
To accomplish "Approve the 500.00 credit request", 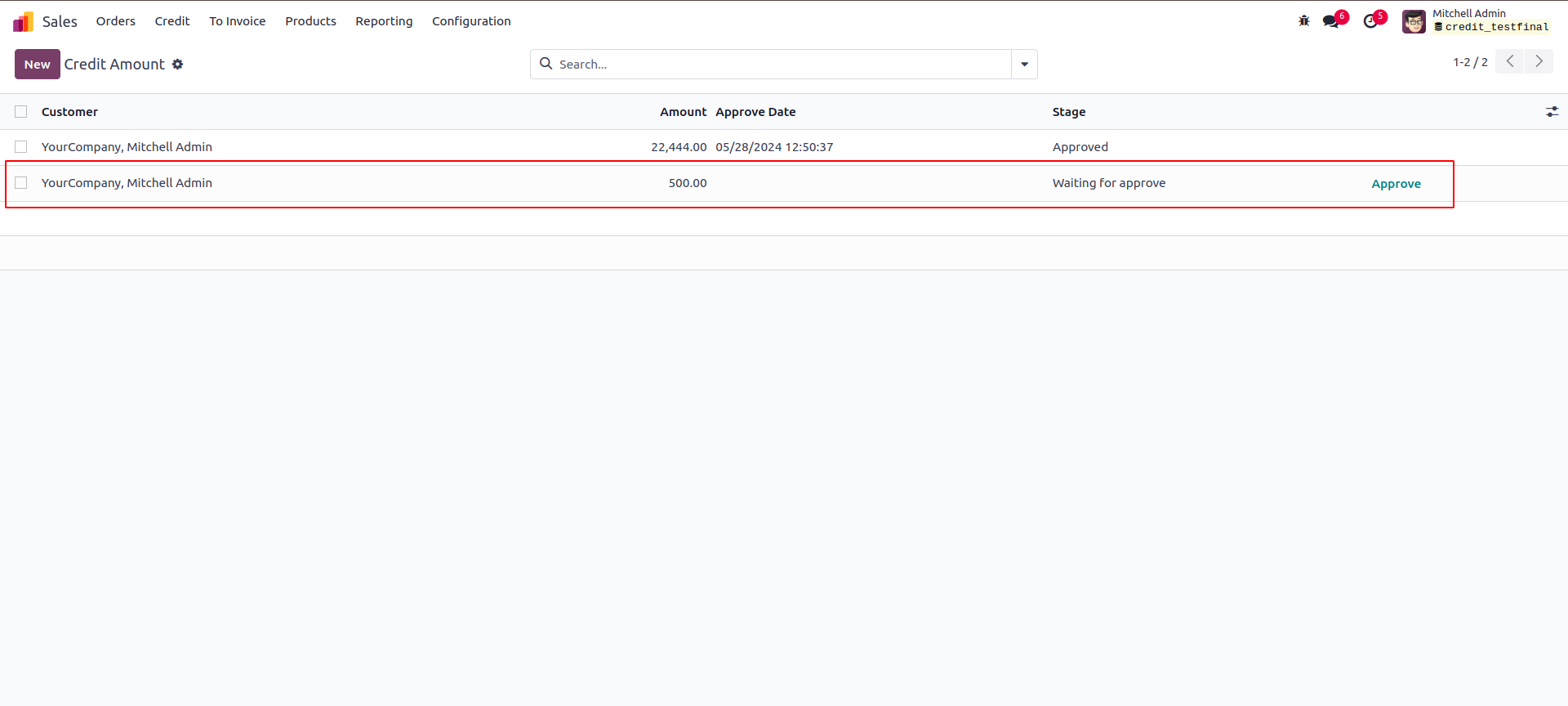I will [x=1396, y=184].
